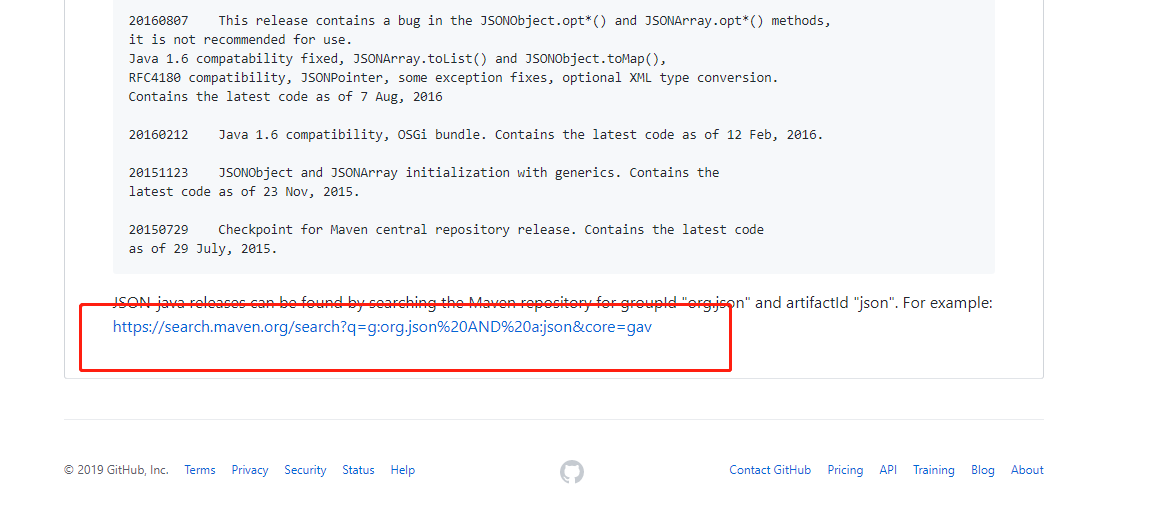Click 'Contains the latest code as of 7 Aug, 2016'
Image resolution: width=1152 pixels, height=512 pixels.
[x=285, y=96]
